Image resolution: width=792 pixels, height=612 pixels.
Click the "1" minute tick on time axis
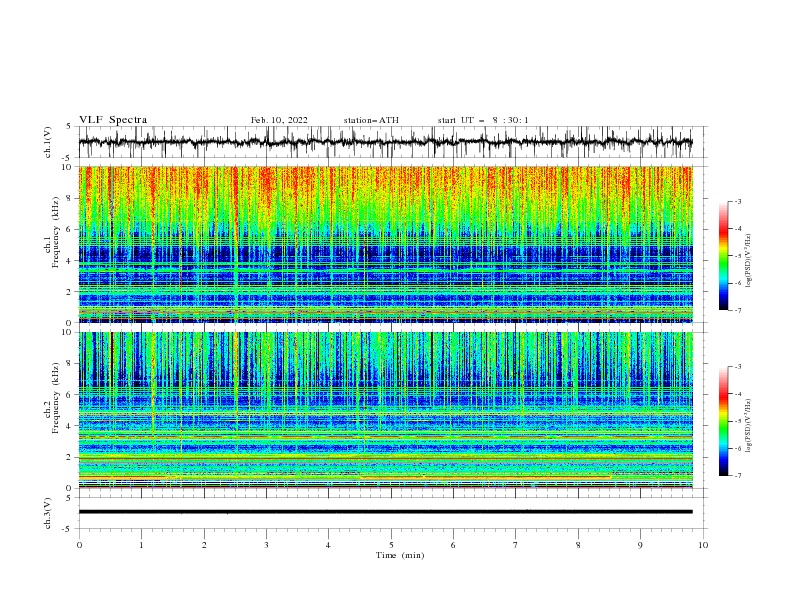coord(141,545)
